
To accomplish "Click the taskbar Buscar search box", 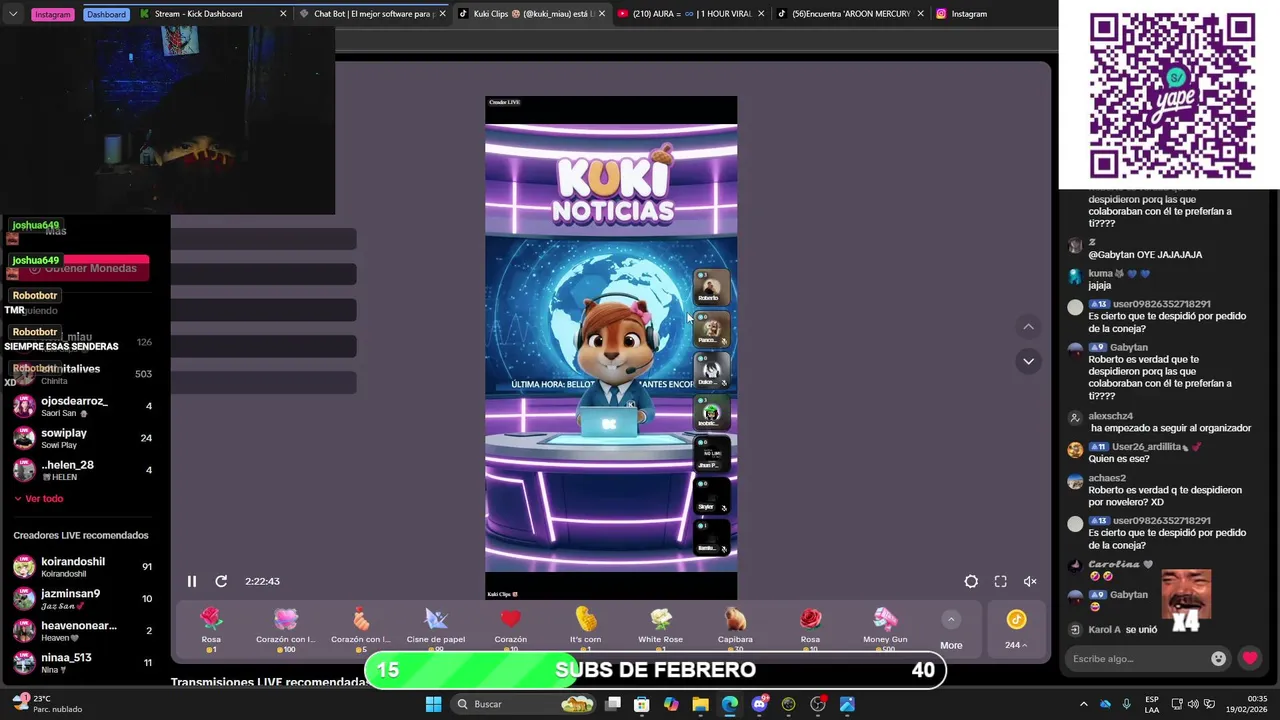I will pyautogui.click(x=524, y=704).
